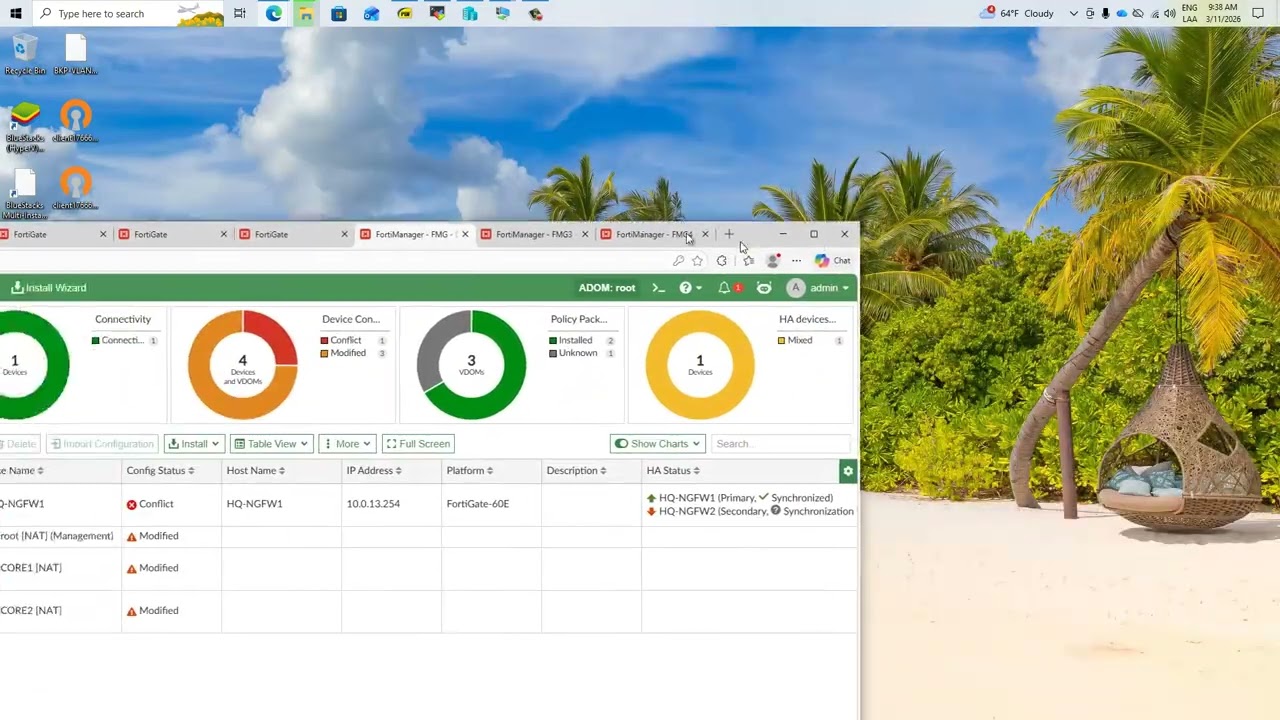Screen dimensions: 1280x720
Task: Sort by Description column header
Action: tap(576, 471)
